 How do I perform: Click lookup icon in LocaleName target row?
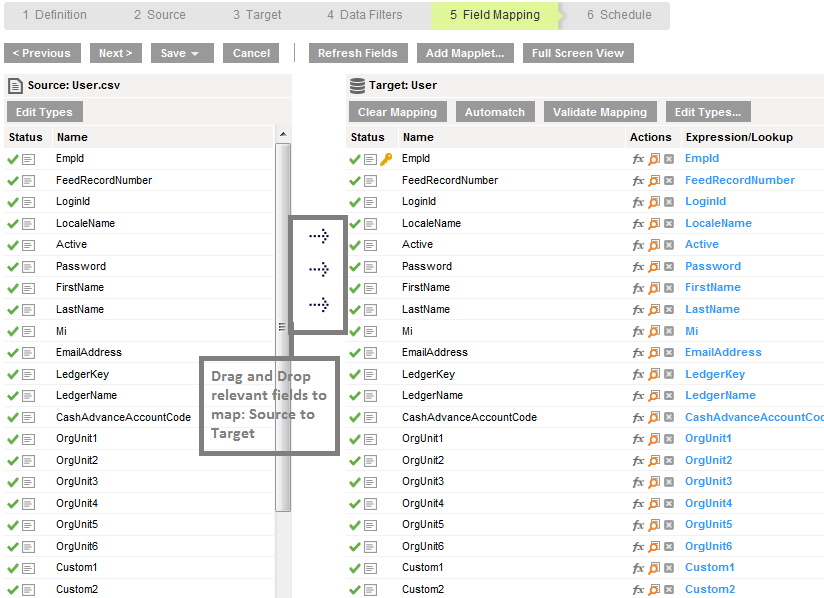(x=654, y=223)
